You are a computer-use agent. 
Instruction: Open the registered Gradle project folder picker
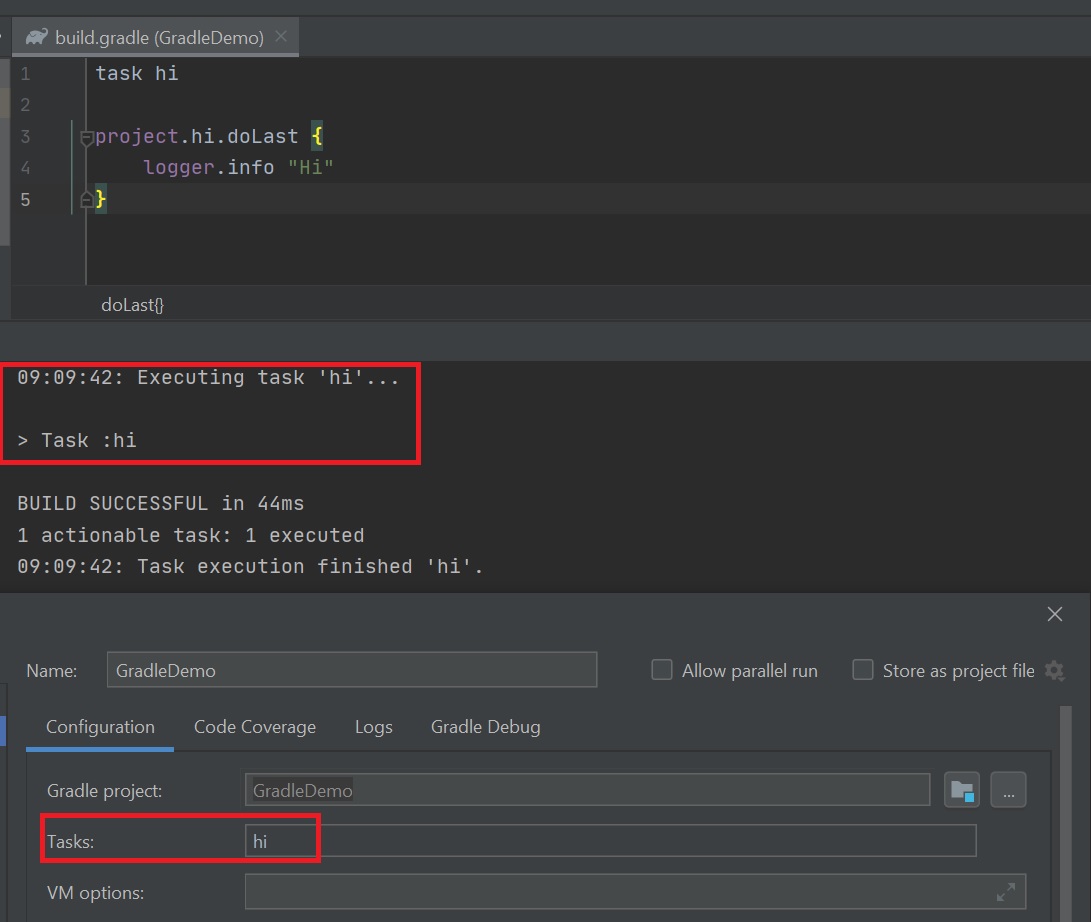962,790
